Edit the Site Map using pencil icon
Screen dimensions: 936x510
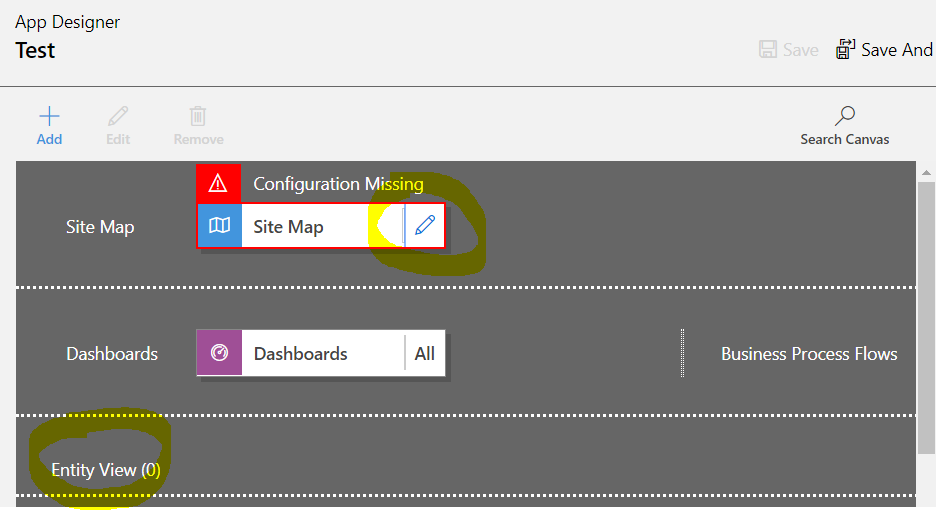point(424,226)
